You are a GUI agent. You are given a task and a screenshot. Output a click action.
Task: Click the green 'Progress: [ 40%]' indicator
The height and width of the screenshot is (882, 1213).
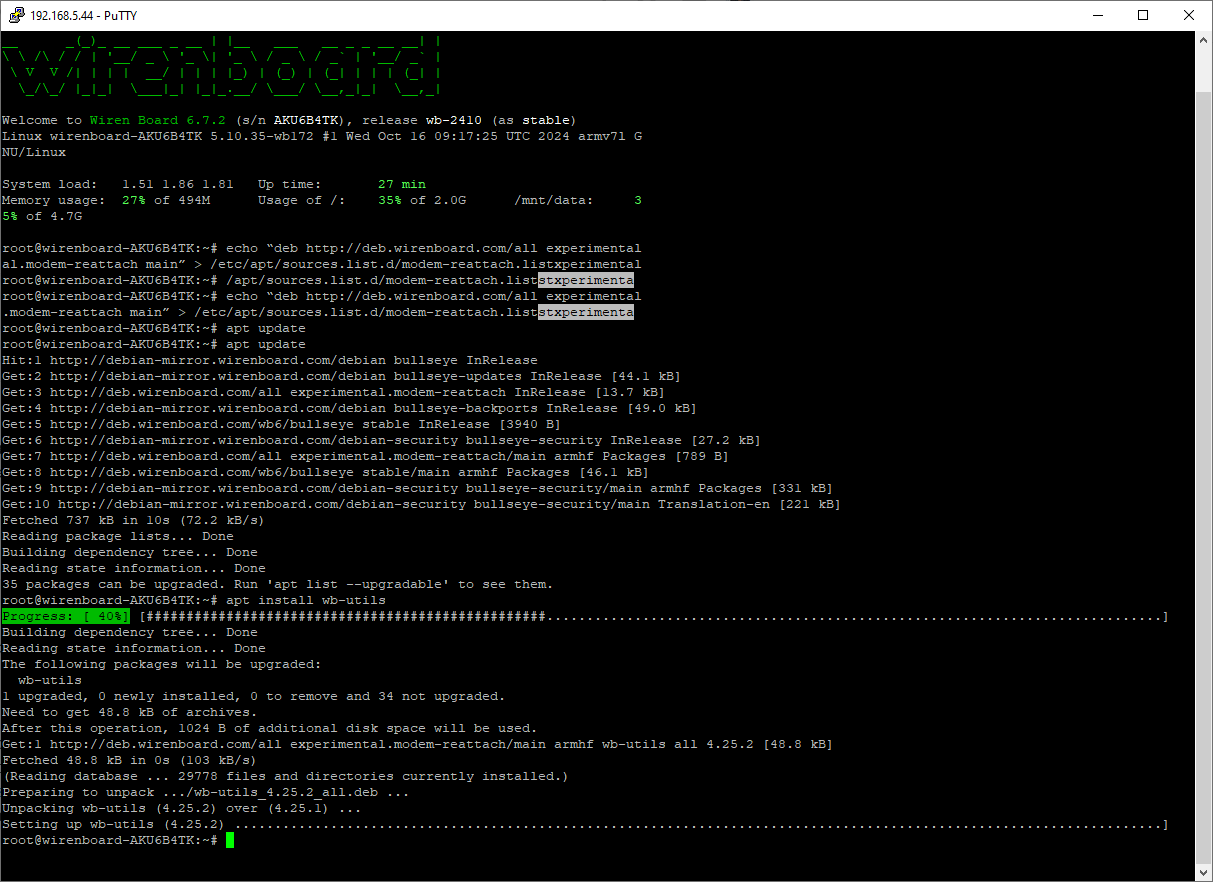pyautogui.click(x=66, y=616)
